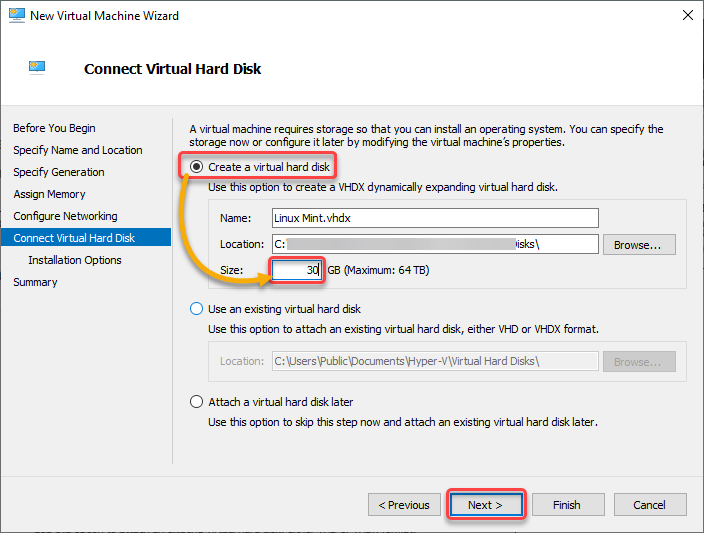Open Specify Generation step
The width and height of the screenshot is (704, 533).
tap(59, 172)
